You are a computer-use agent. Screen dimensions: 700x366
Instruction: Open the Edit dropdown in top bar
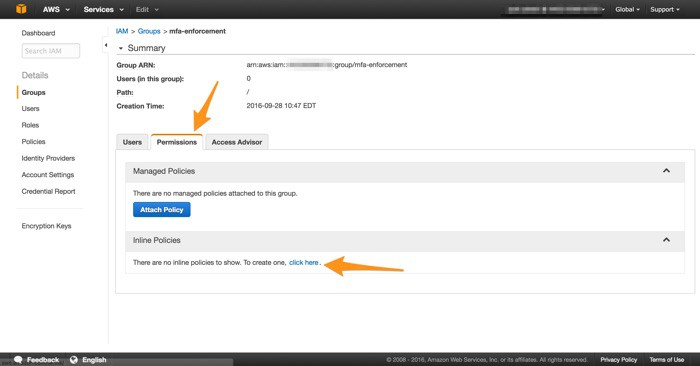(x=147, y=9)
